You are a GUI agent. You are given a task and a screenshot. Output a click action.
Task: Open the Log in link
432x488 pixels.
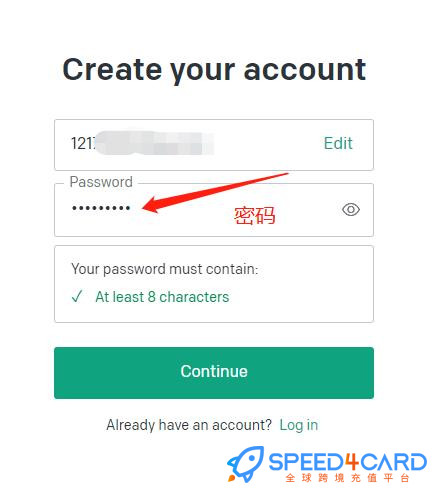click(x=299, y=425)
